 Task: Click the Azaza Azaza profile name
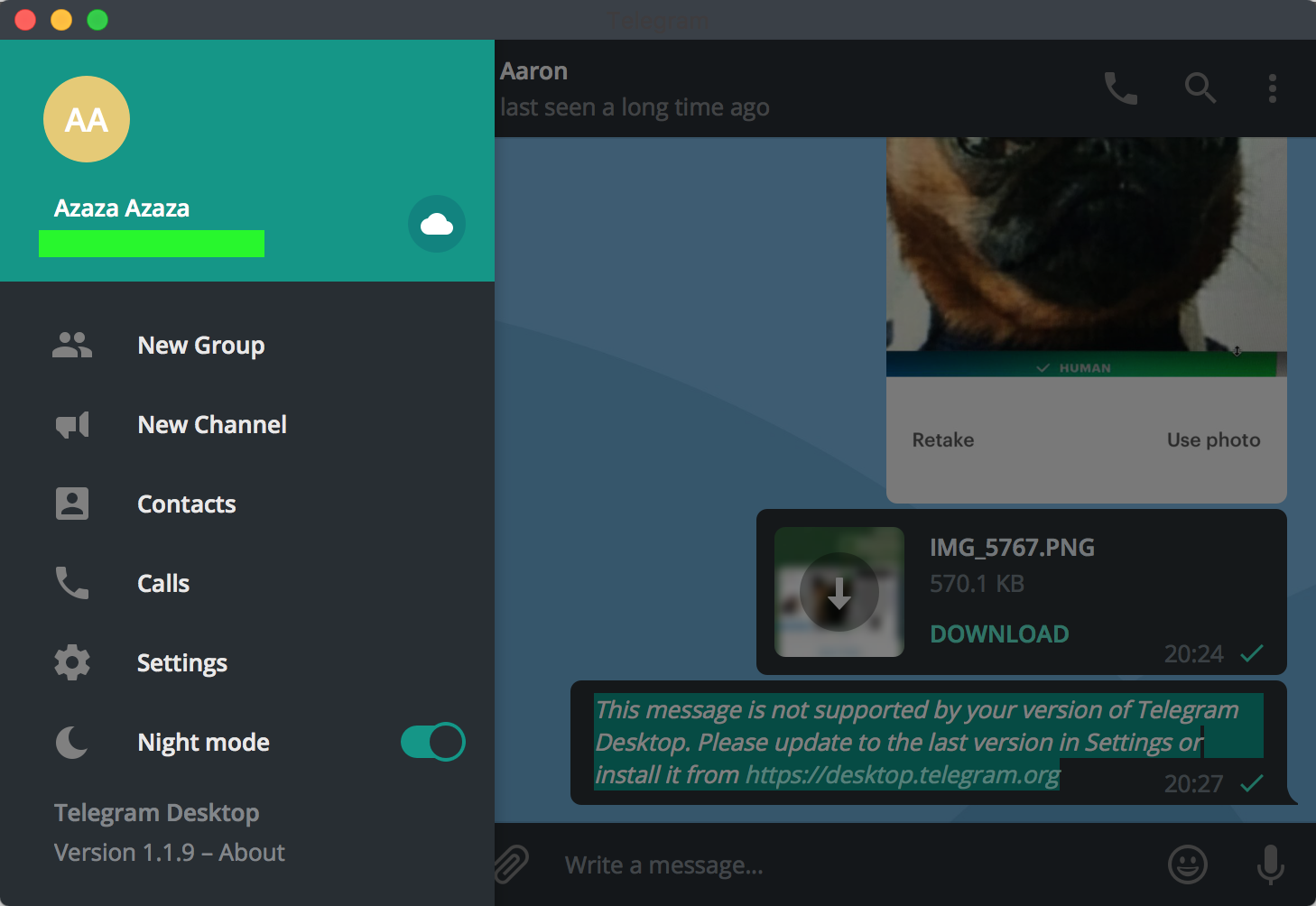pos(122,208)
